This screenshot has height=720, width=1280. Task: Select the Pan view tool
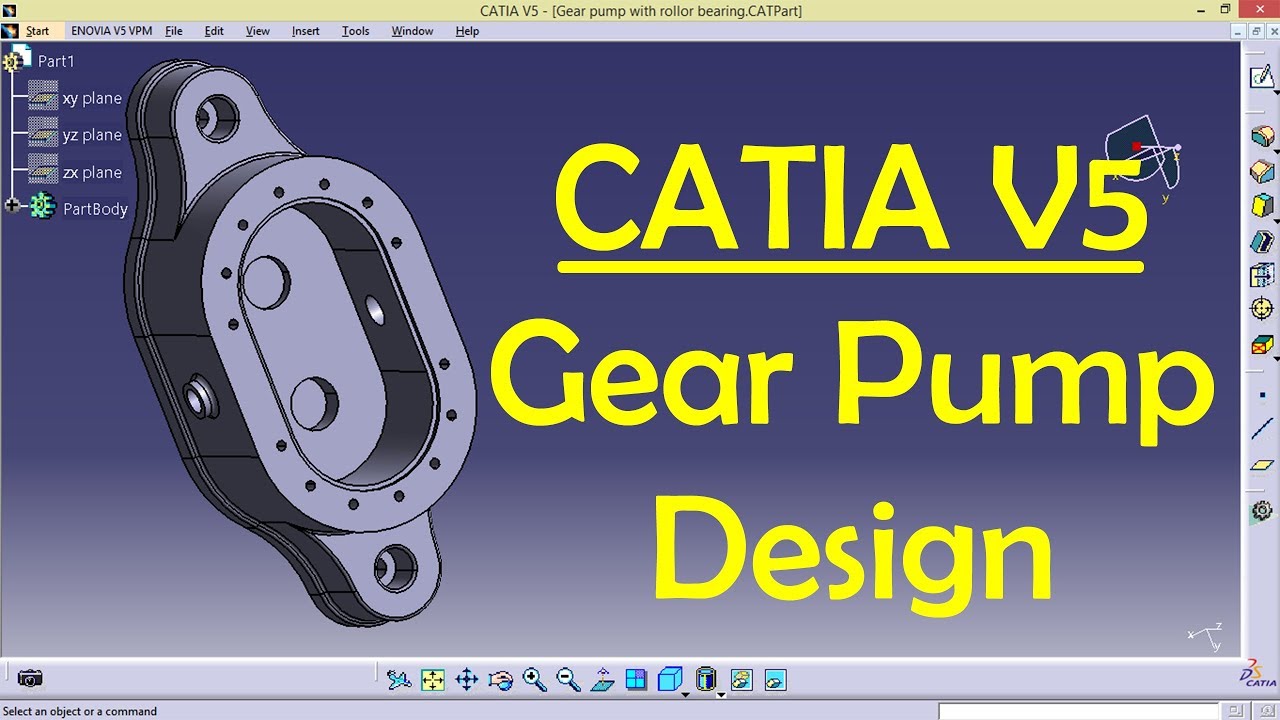click(467, 680)
